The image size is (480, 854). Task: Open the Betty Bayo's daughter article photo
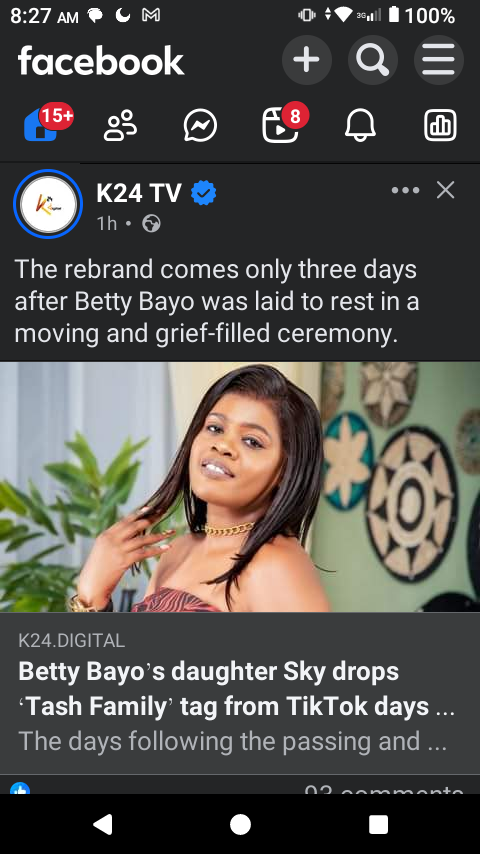(240, 487)
